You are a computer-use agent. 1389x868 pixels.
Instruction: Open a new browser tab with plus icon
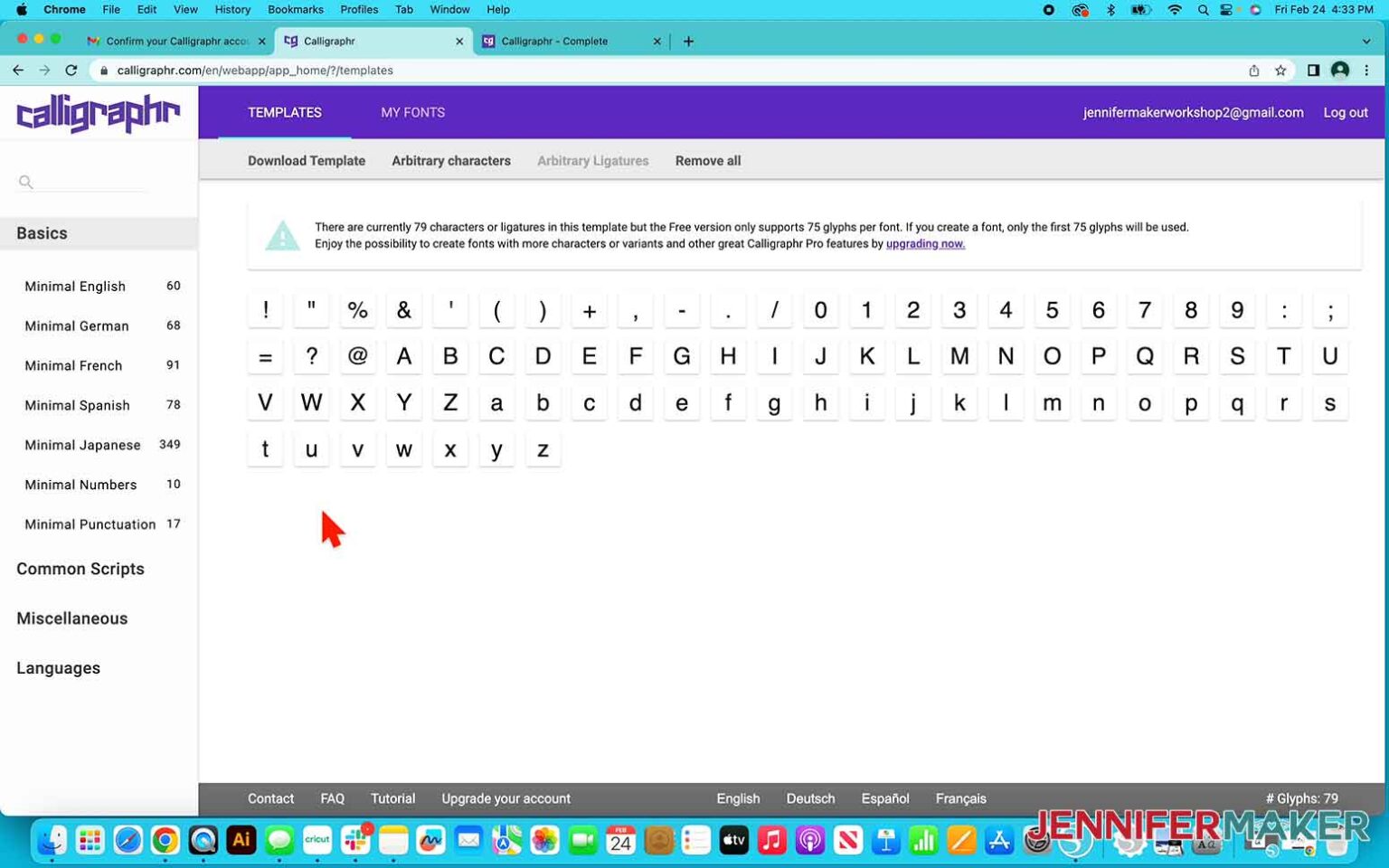coord(688,41)
